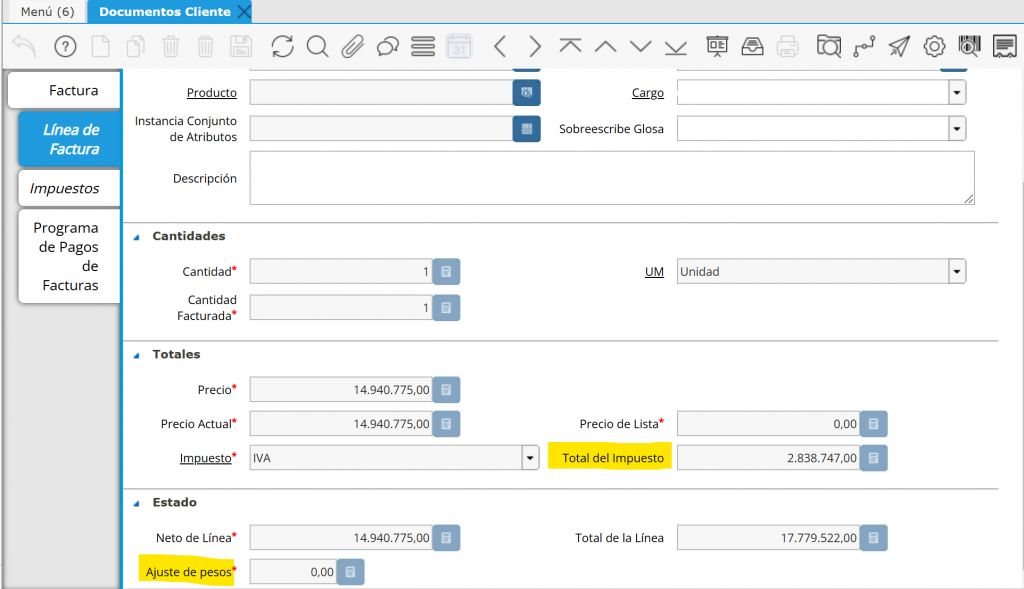Go to previous record with left chevron

click(500, 46)
